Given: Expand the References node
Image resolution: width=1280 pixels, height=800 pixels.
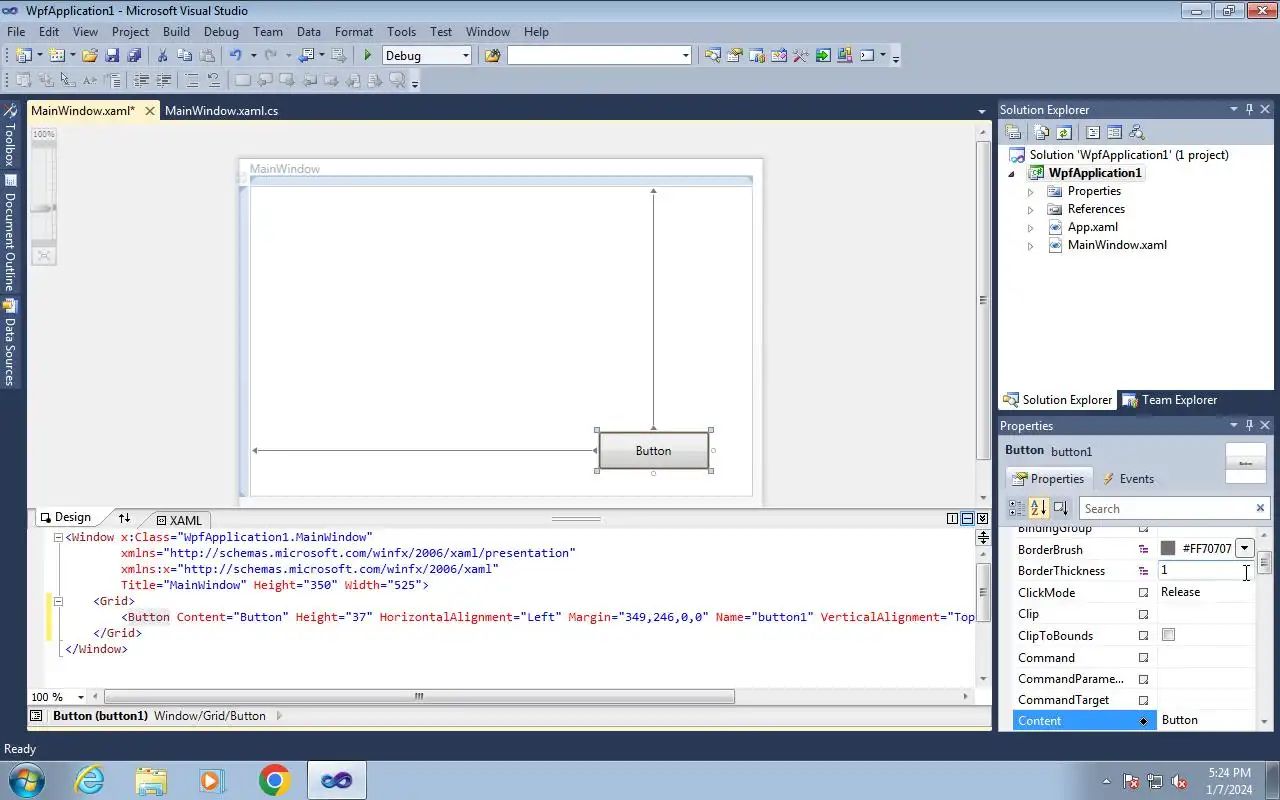Looking at the screenshot, I should (1031, 209).
